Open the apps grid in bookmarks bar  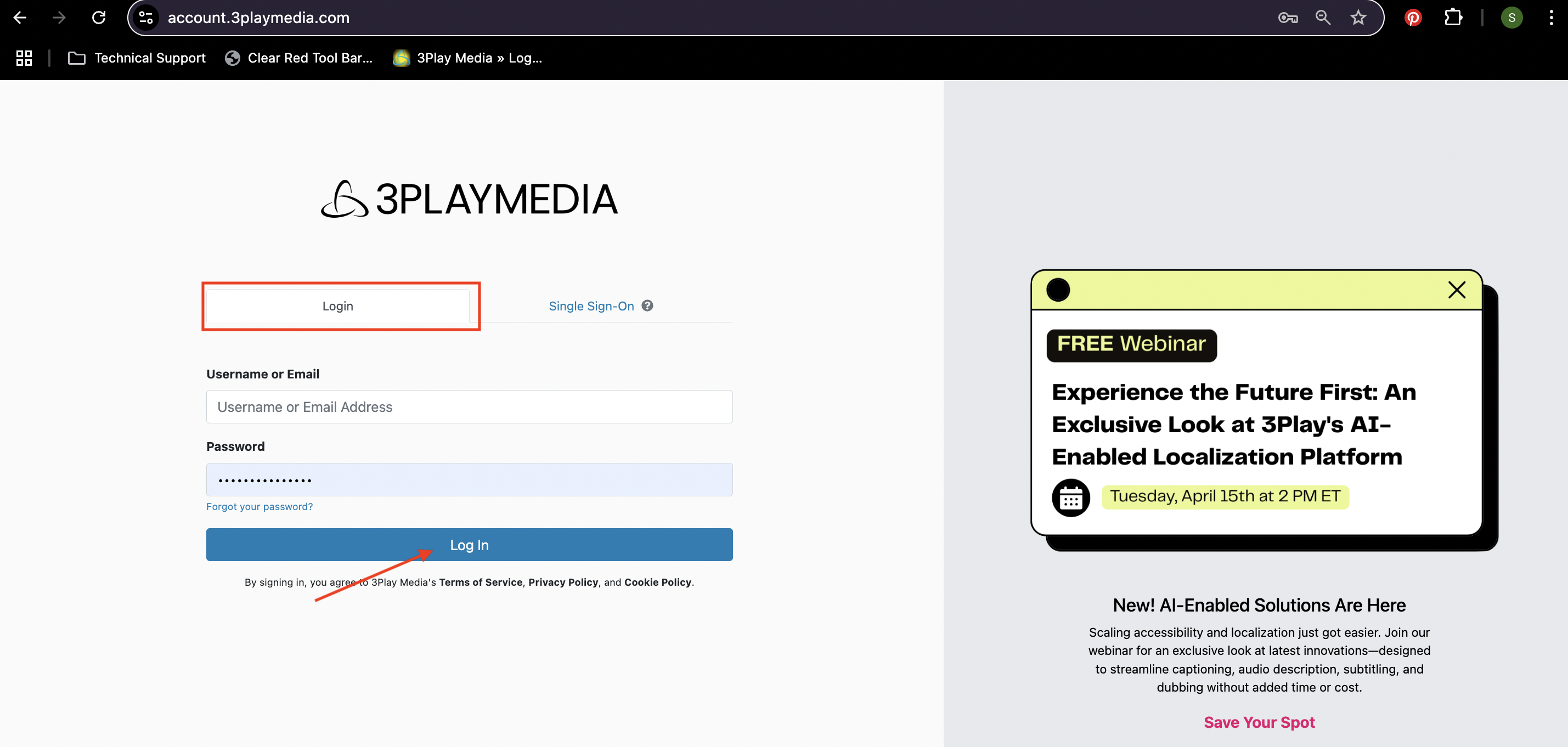click(24, 58)
